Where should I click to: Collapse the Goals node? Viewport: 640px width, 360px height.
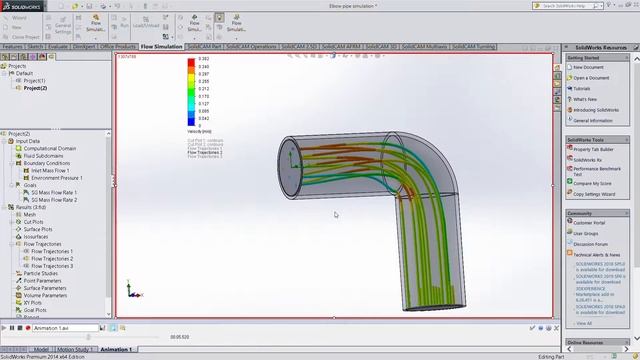[11, 185]
